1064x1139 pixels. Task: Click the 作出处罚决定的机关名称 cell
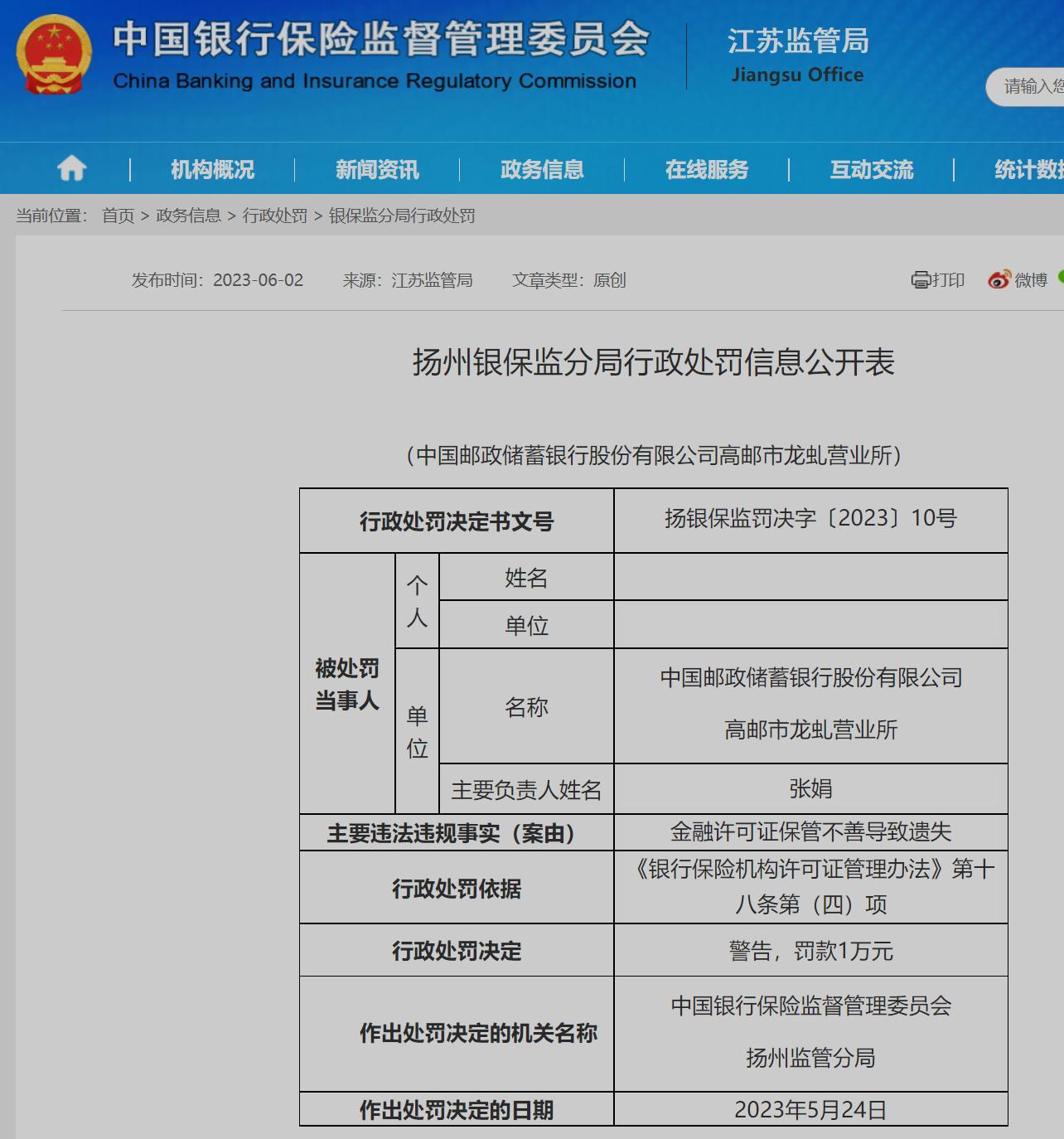[457, 1034]
